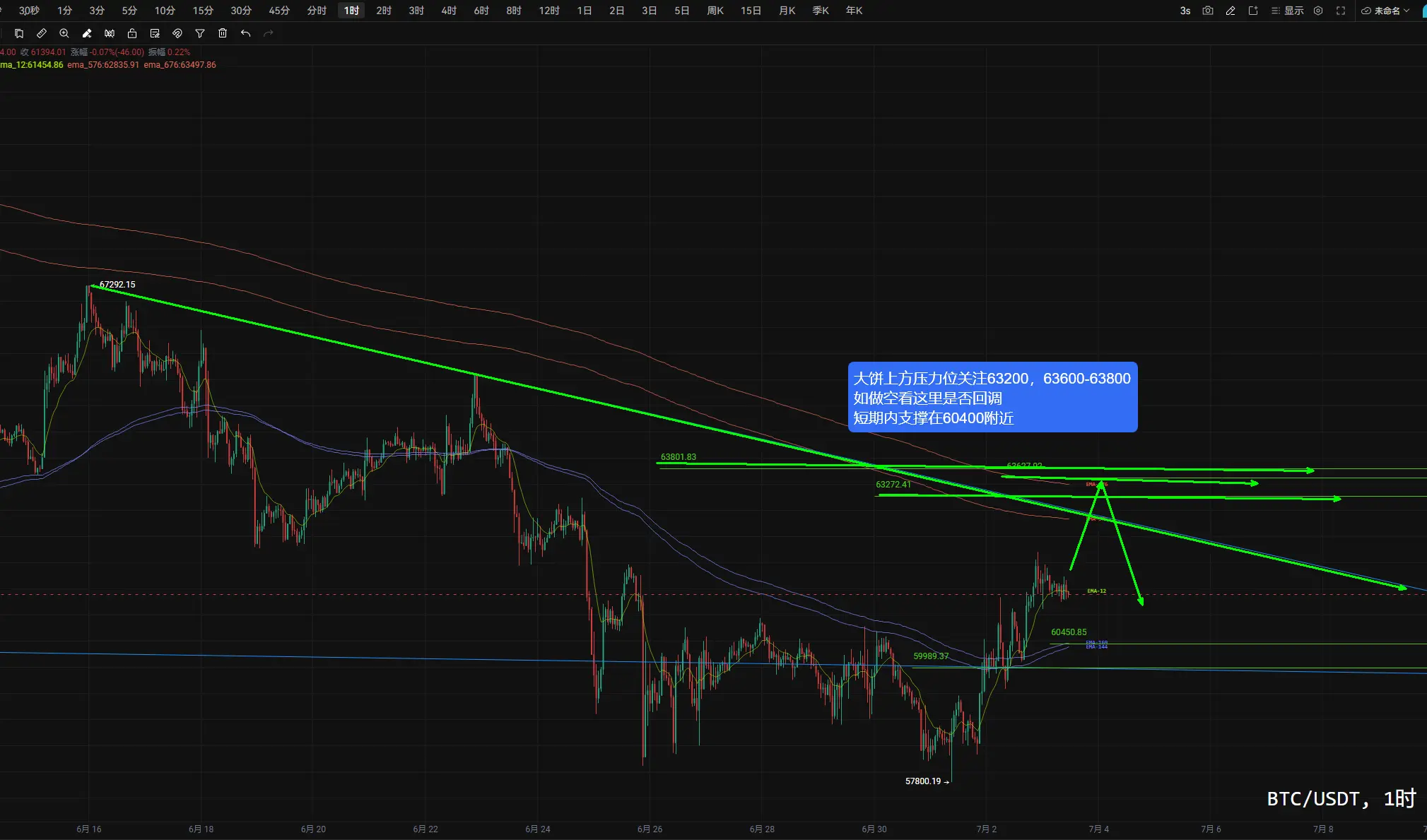Switch to 1日 timeframe
This screenshot has width=1427, height=840.
tap(585, 11)
